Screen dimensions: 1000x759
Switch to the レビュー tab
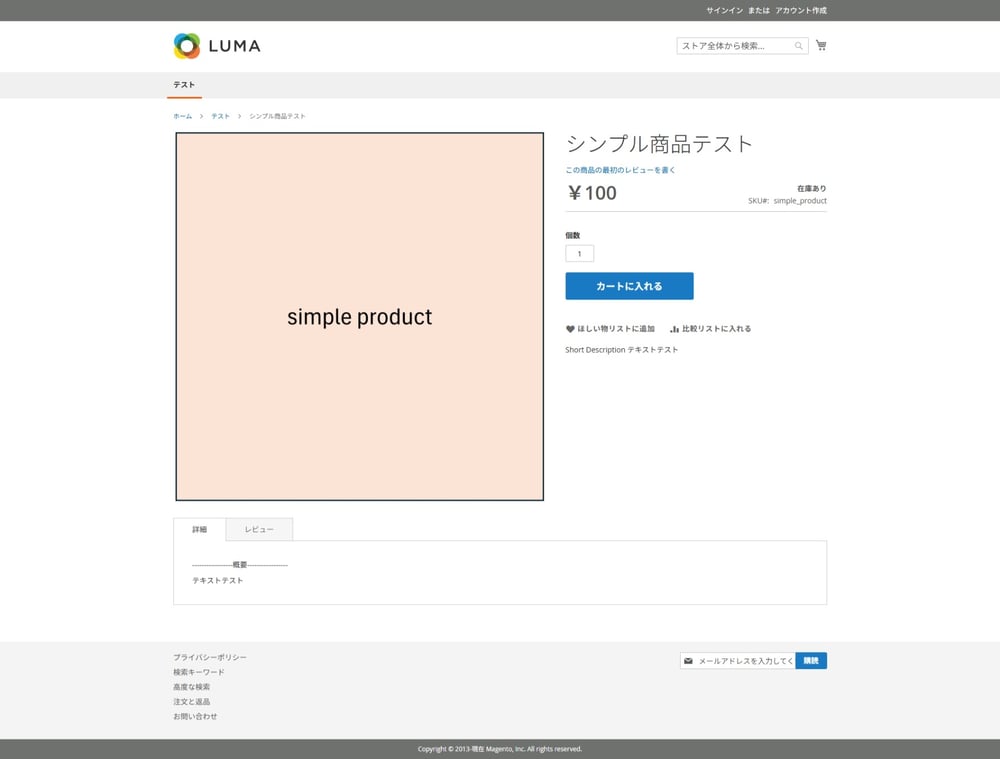(x=259, y=529)
